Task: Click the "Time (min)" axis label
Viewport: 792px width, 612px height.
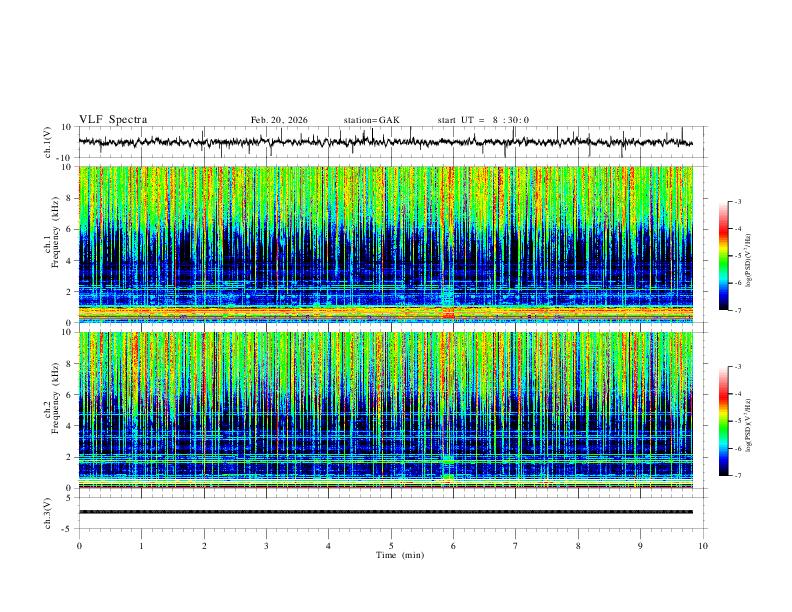Action: pos(400,555)
